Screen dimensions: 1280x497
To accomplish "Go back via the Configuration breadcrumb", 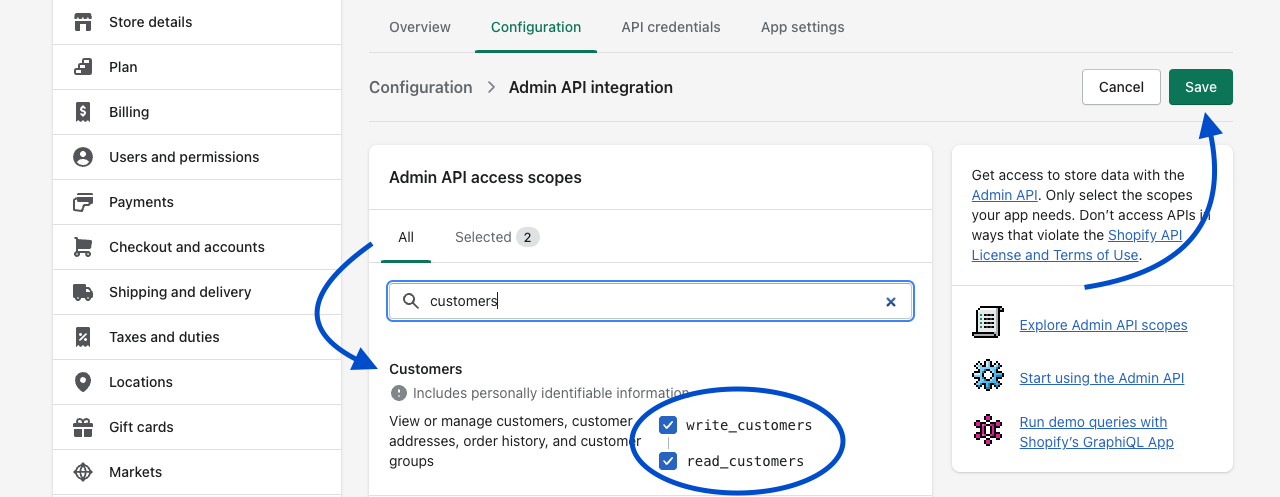I will pos(421,87).
